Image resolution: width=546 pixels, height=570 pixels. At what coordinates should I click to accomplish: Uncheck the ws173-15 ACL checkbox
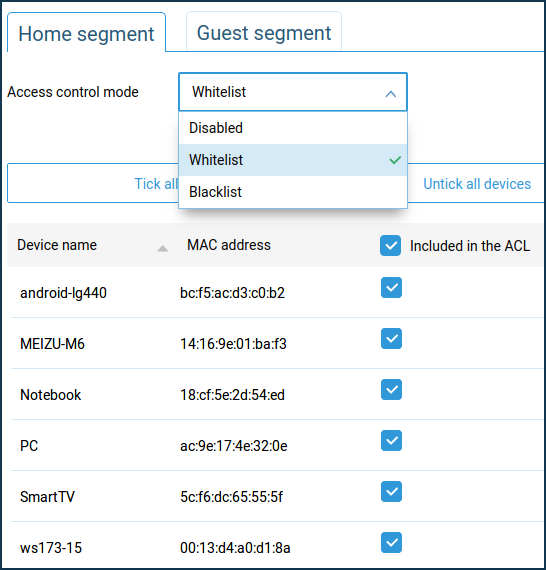pyautogui.click(x=391, y=542)
